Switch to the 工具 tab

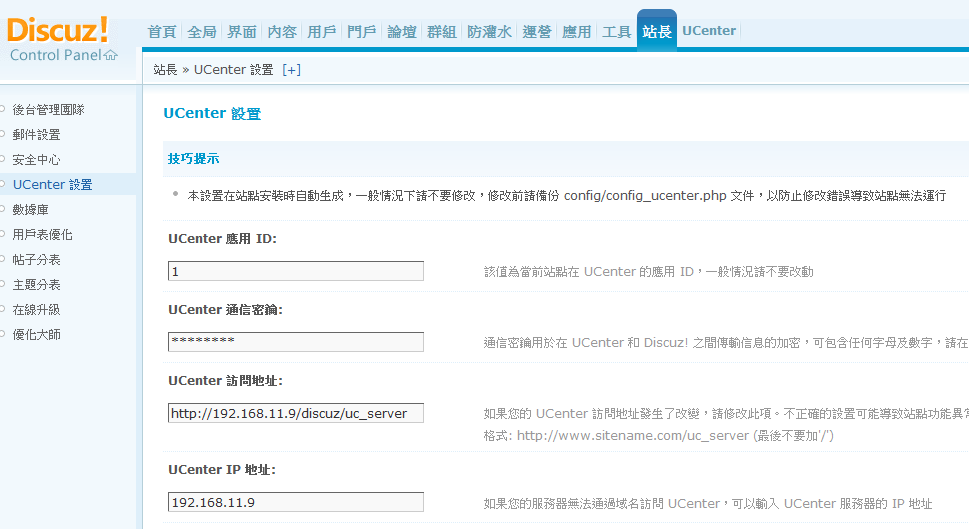click(x=616, y=32)
